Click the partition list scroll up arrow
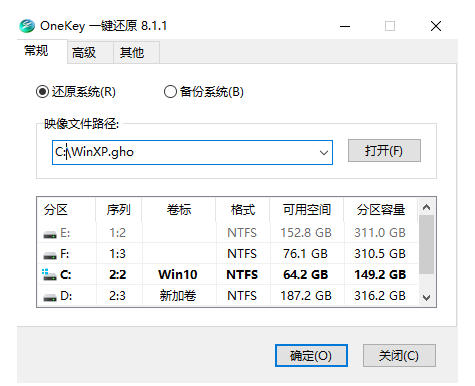Image resolution: width=475 pixels, height=386 pixels. pos(426,207)
